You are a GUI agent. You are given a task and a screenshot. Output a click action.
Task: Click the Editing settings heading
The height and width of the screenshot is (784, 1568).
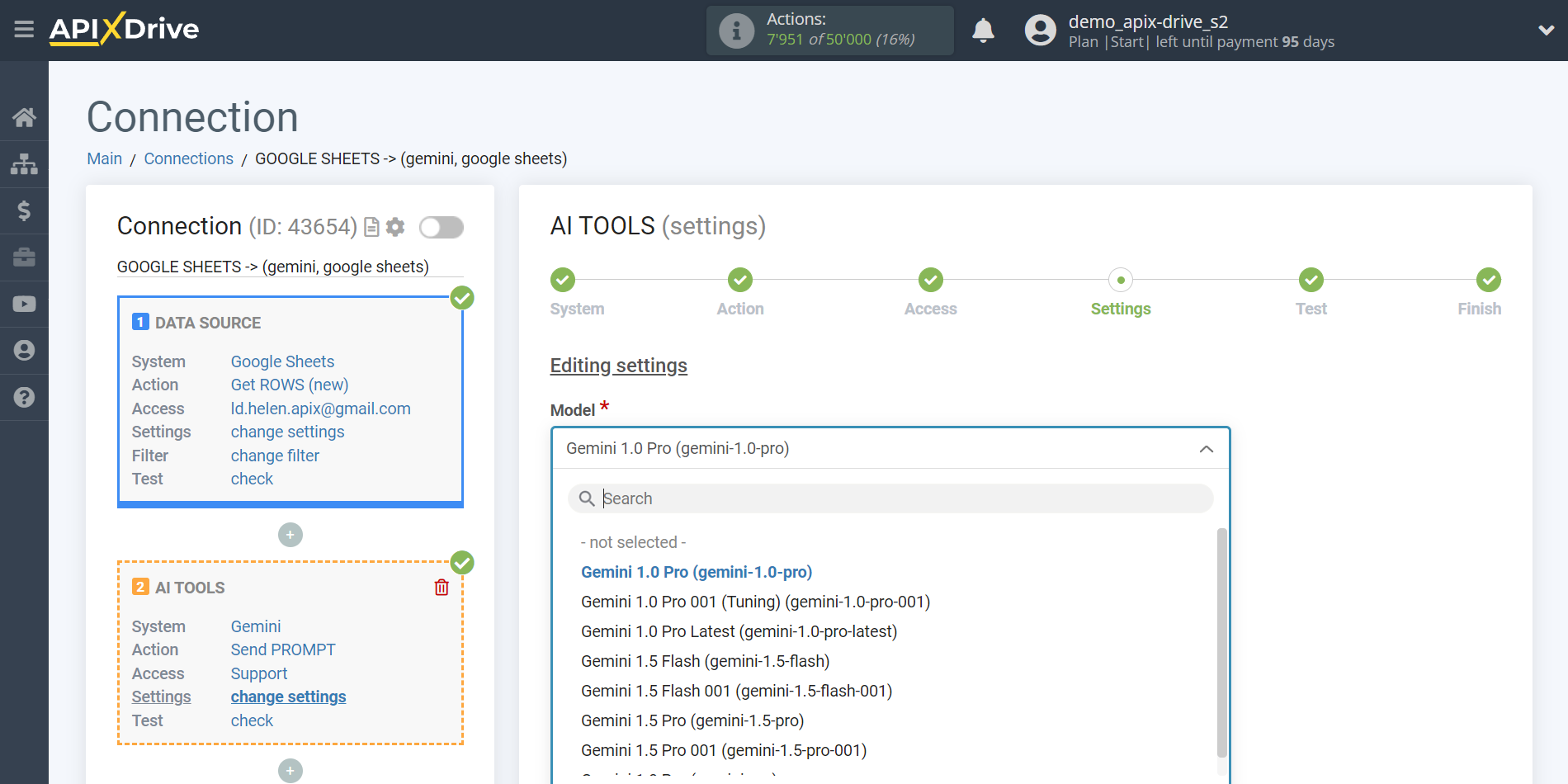click(x=619, y=366)
